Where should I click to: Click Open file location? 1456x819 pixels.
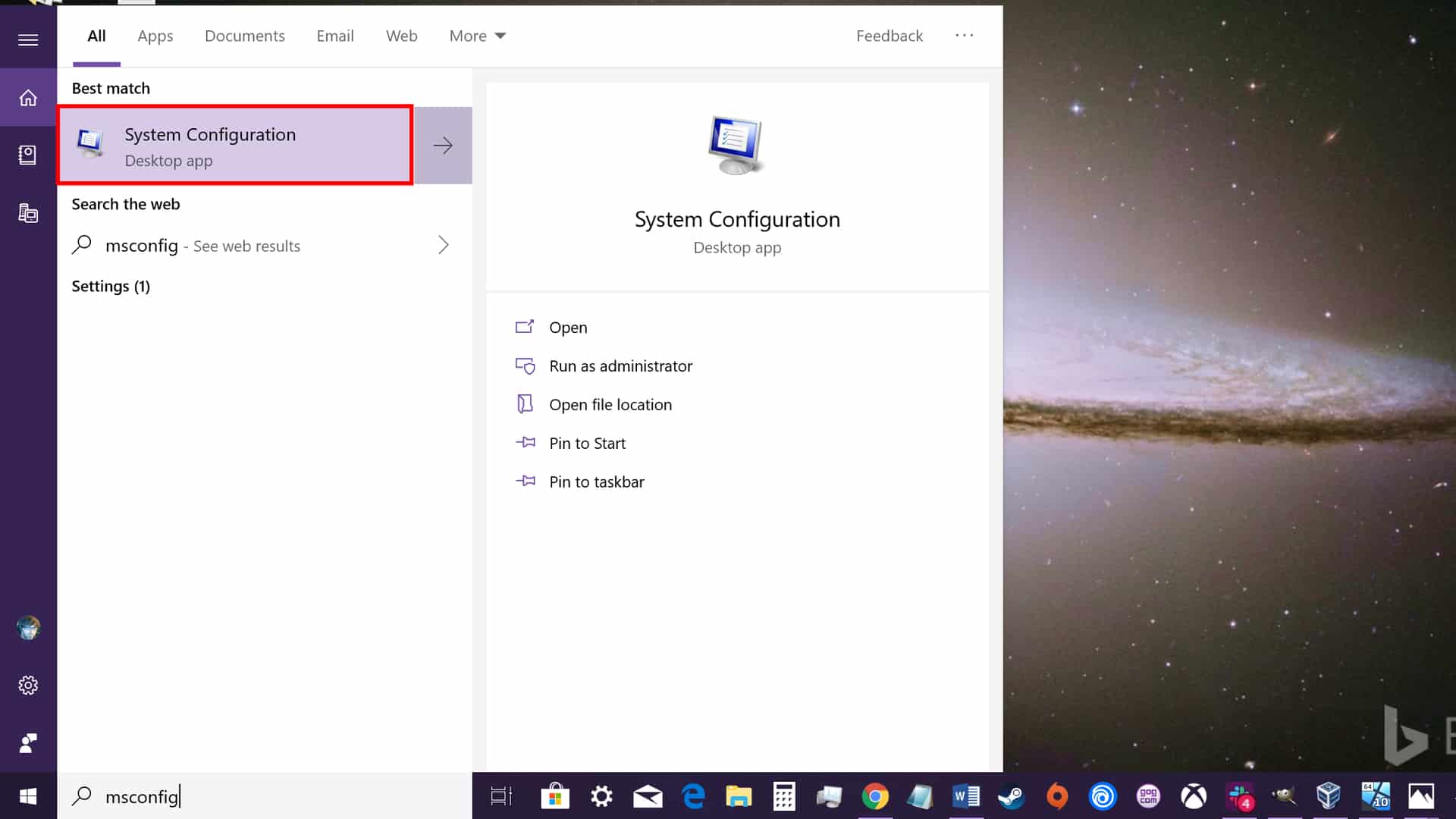click(x=610, y=405)
